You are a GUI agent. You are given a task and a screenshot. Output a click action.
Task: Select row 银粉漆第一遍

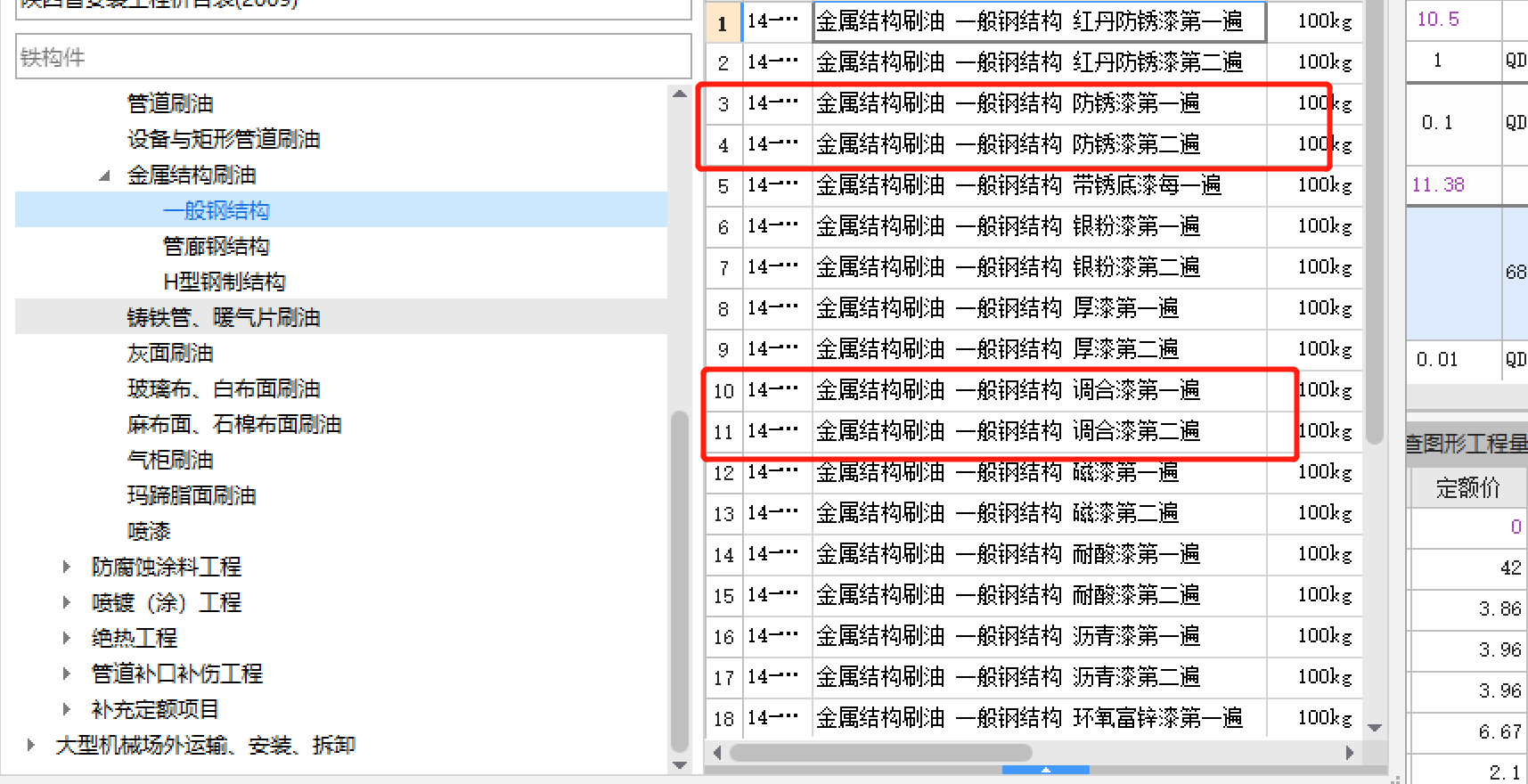coord(1034,226)
